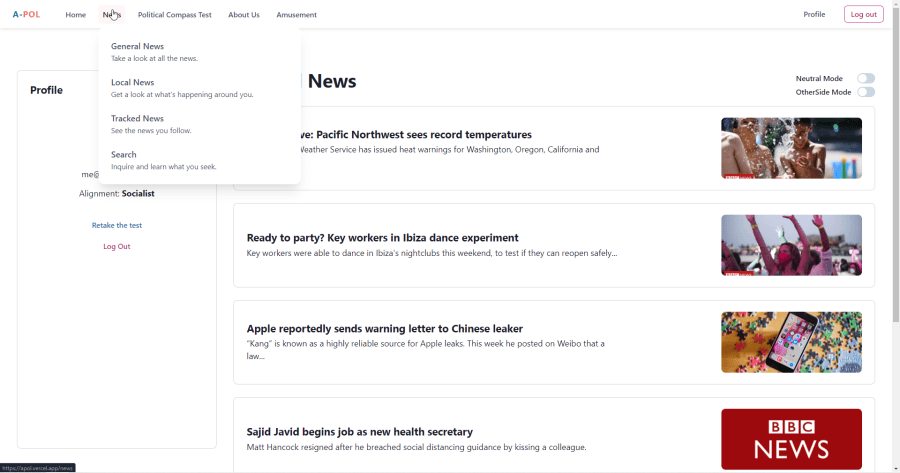
Task: Click the A-POL logo
Action: tap(26, 14)
